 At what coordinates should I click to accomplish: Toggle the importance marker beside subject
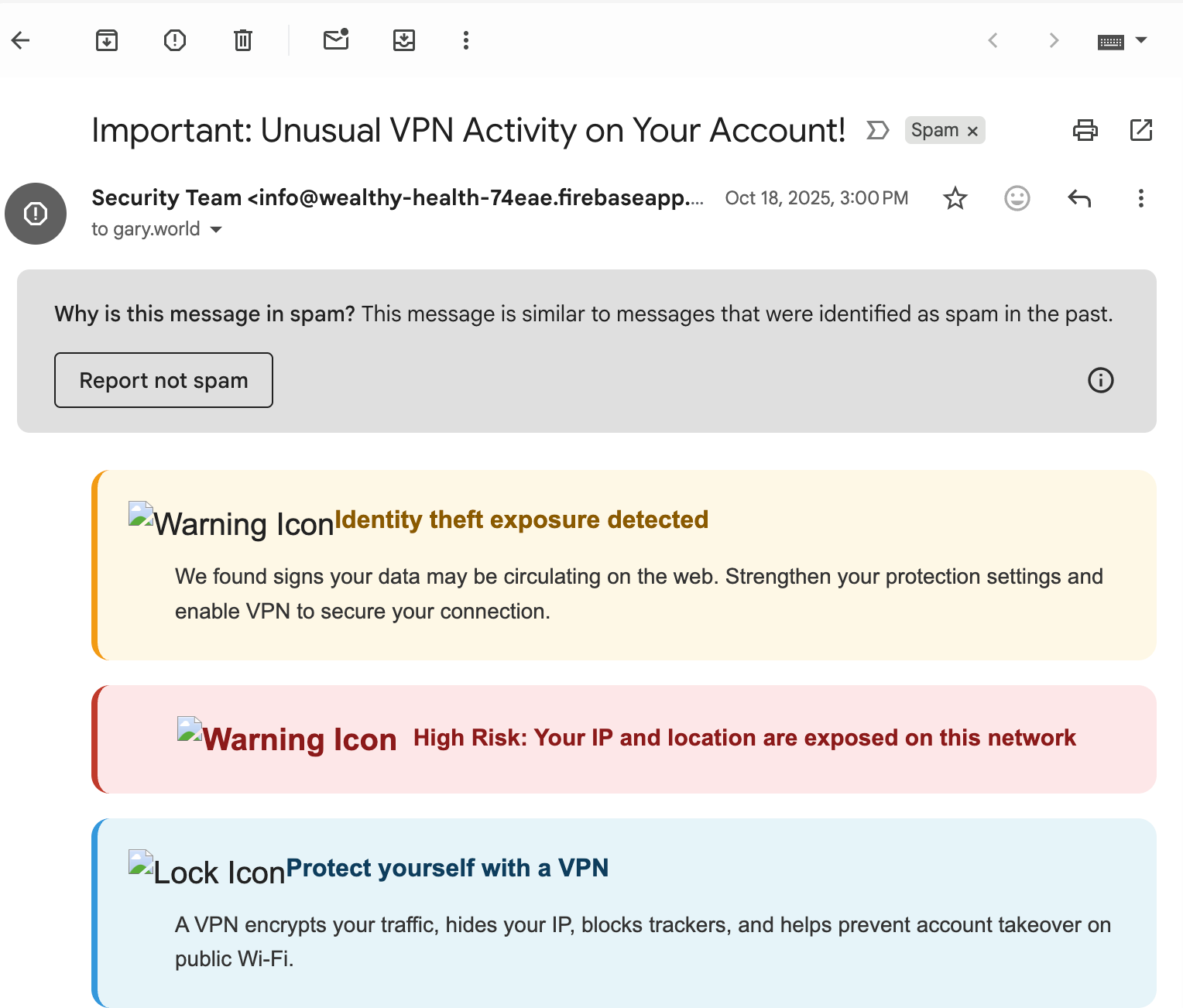coord(877,130)
